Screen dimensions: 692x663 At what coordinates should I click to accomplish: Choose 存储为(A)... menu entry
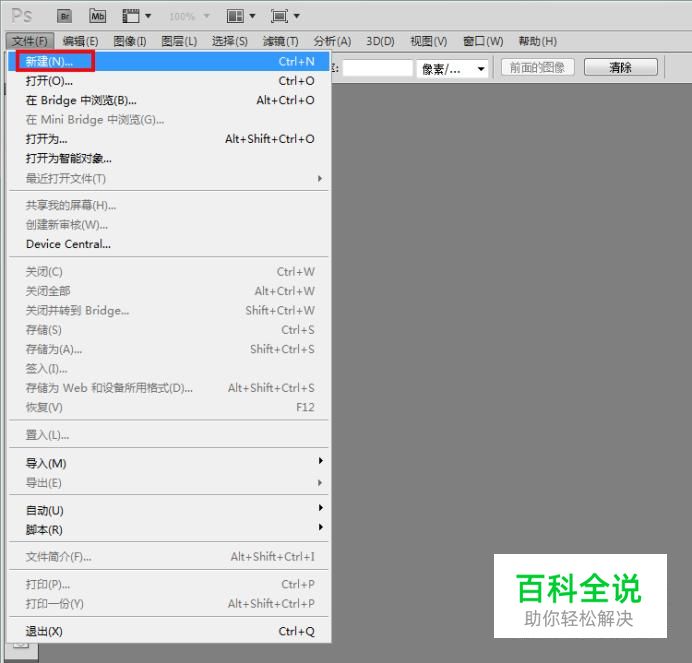pos(169,349)
